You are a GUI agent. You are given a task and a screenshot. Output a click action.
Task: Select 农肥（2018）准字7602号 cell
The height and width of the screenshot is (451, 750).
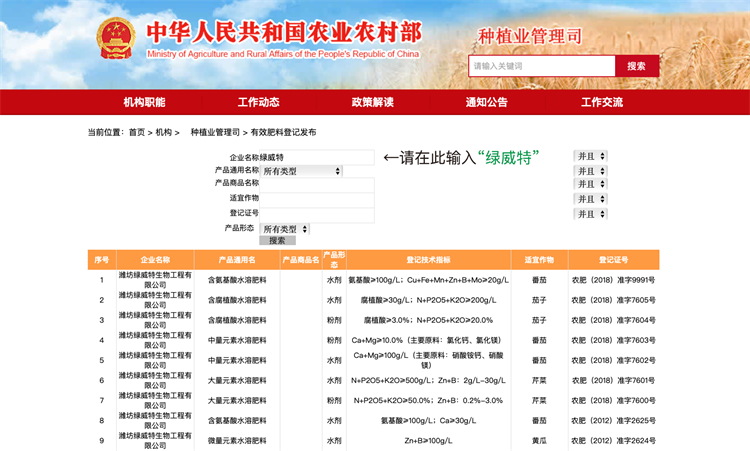click(x=614, y=360)
